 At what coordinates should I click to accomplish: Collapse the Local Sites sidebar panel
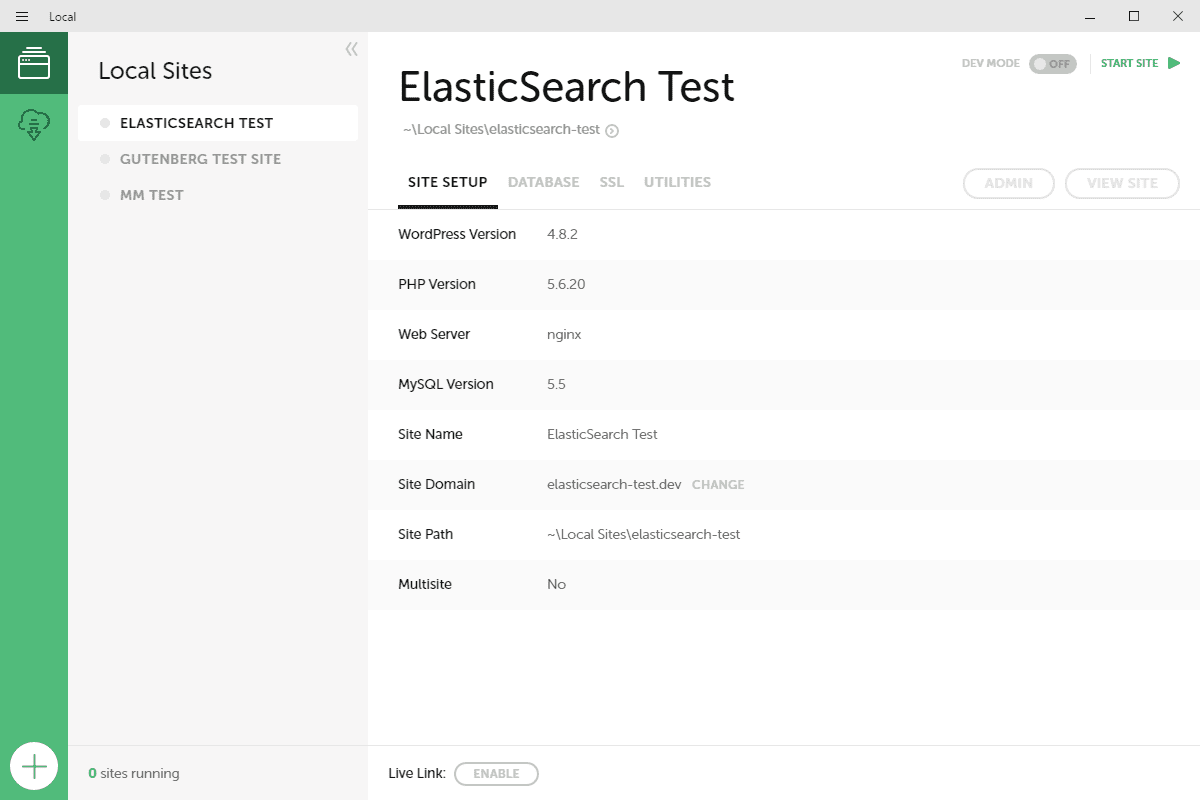coord(351,49)
